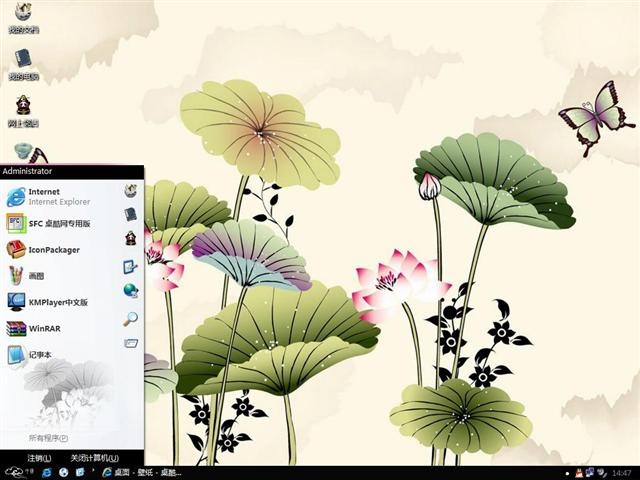Image resolution: width=640 pixels, height=480 pixels.
Task: Click the magnifying glass search icon in start menu
Action: click(x=131, y=319)
